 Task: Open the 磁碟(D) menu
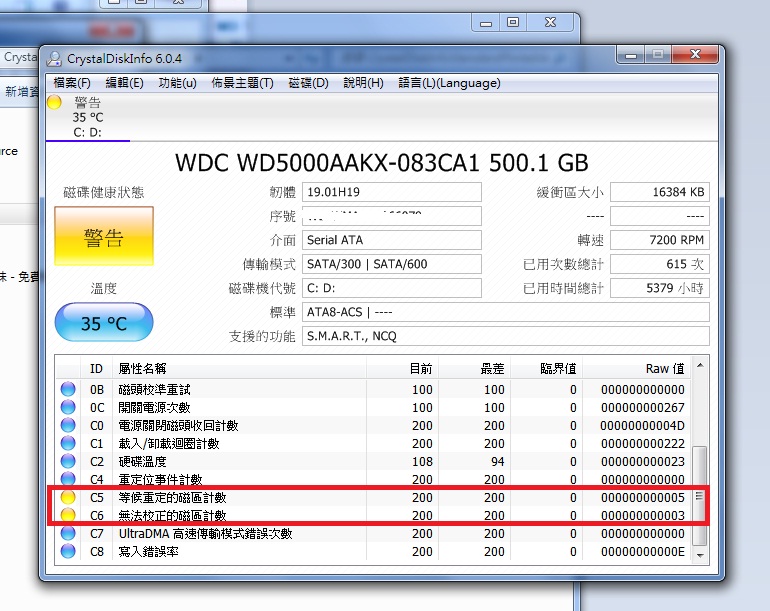308,83
